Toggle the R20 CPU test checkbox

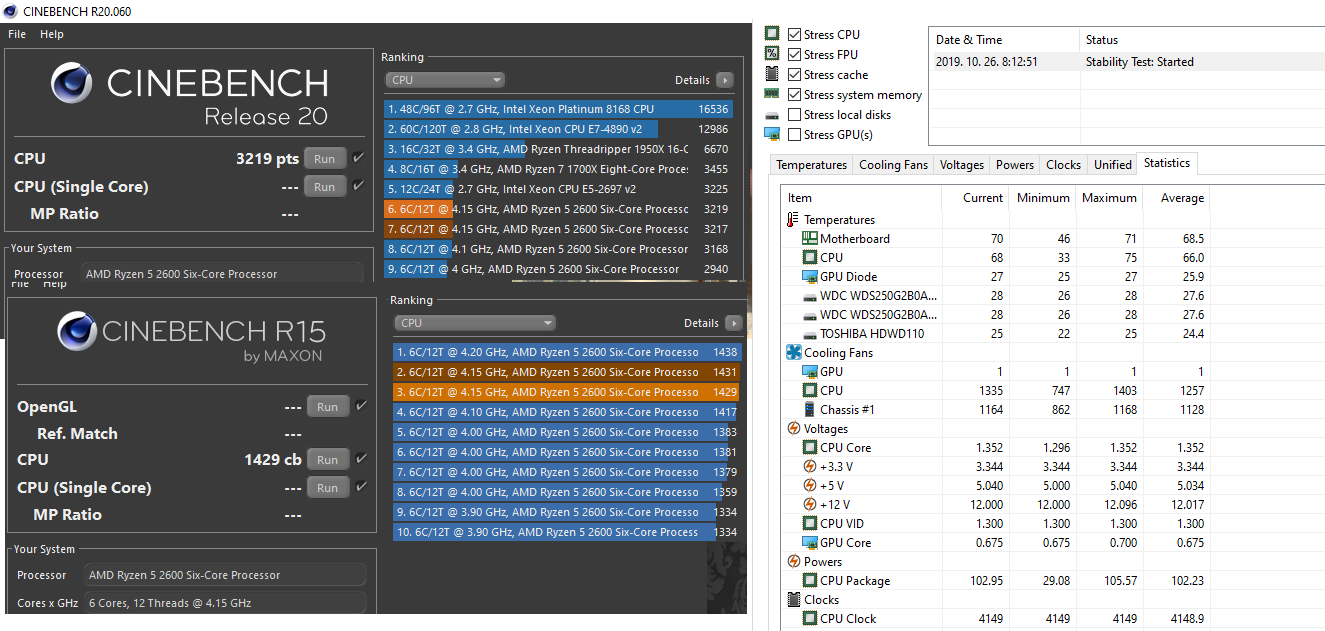[360, 157]
